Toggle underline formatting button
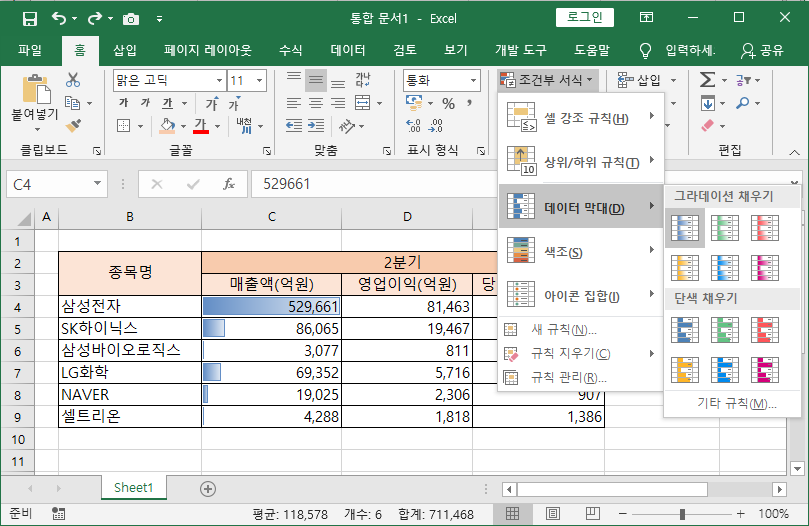The width and height of the screenshot is (809, 526). tap(167, 103)
